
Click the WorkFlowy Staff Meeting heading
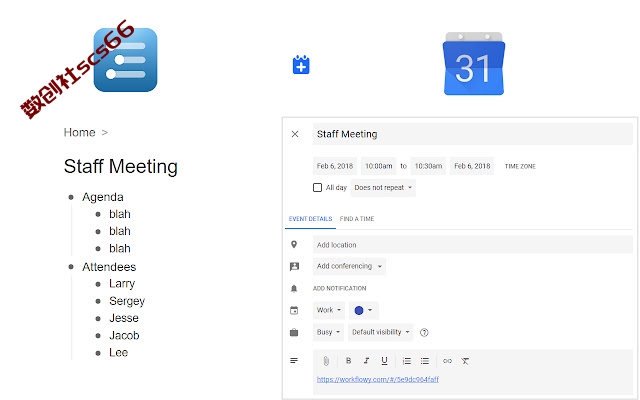121,167
